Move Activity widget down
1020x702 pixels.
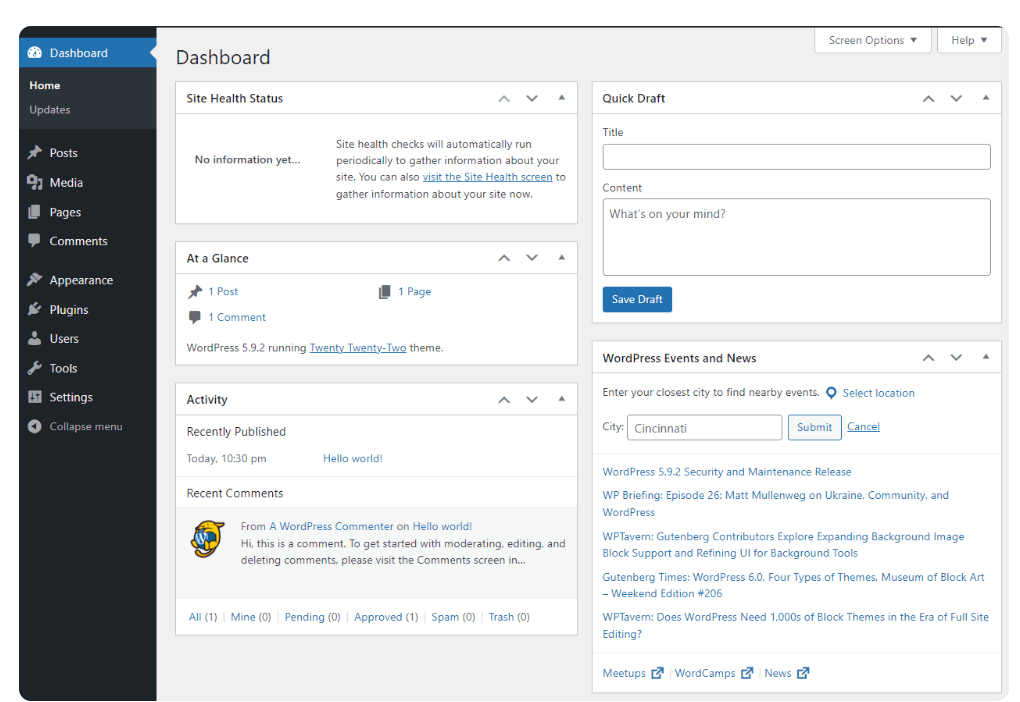pyautogui.click(x=532, y=399)
